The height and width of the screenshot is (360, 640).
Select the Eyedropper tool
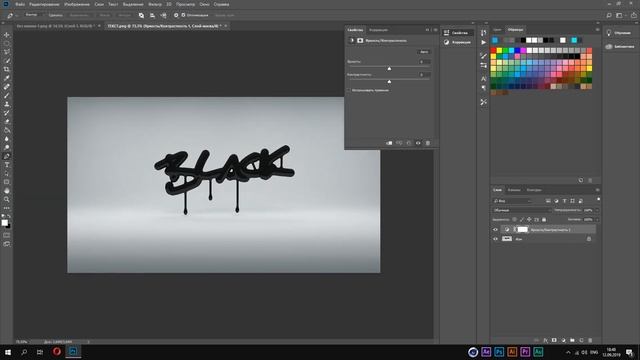pos(7,78)
